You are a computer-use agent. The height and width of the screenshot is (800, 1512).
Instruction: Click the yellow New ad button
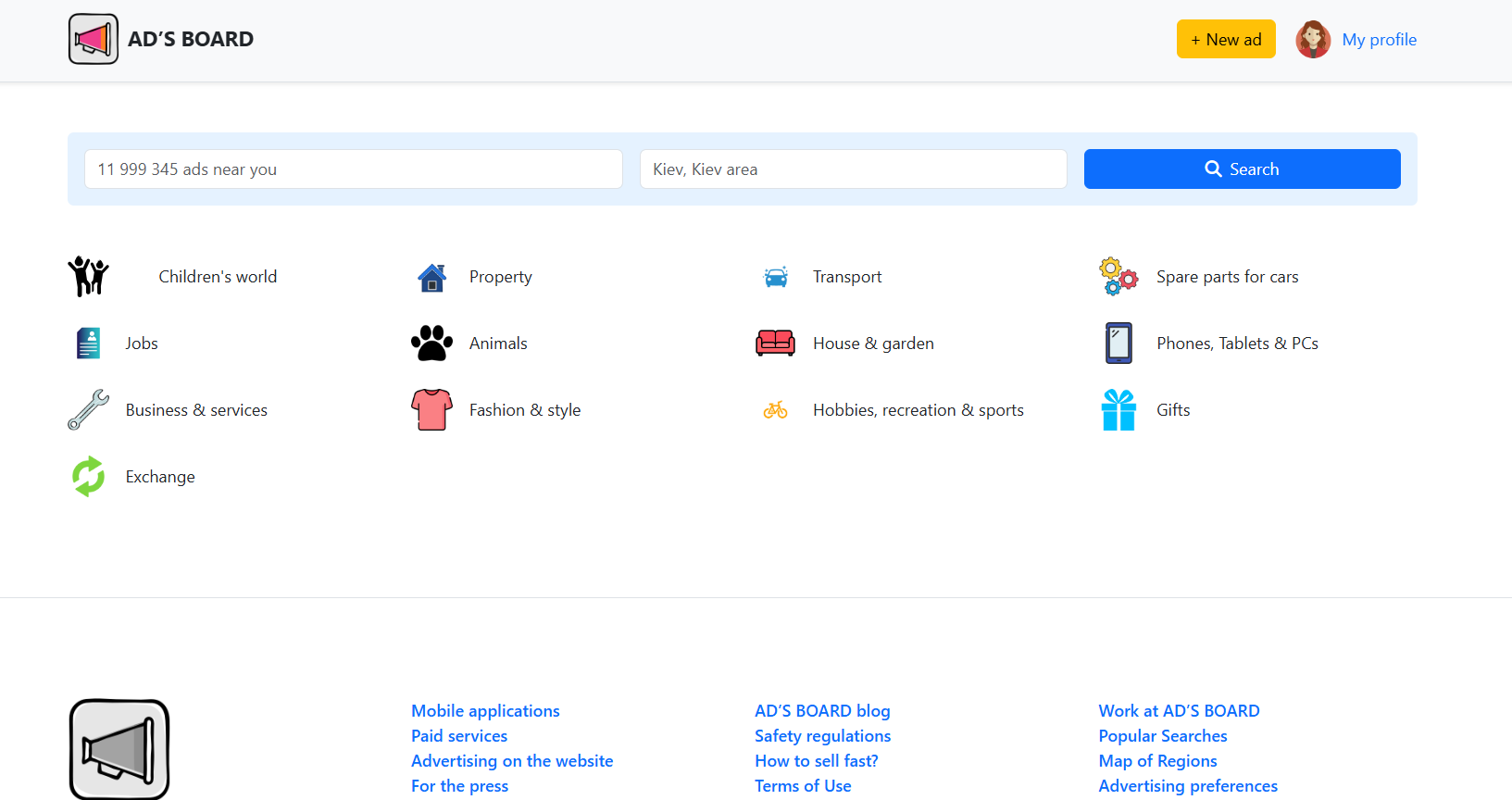click(1226, 39)
